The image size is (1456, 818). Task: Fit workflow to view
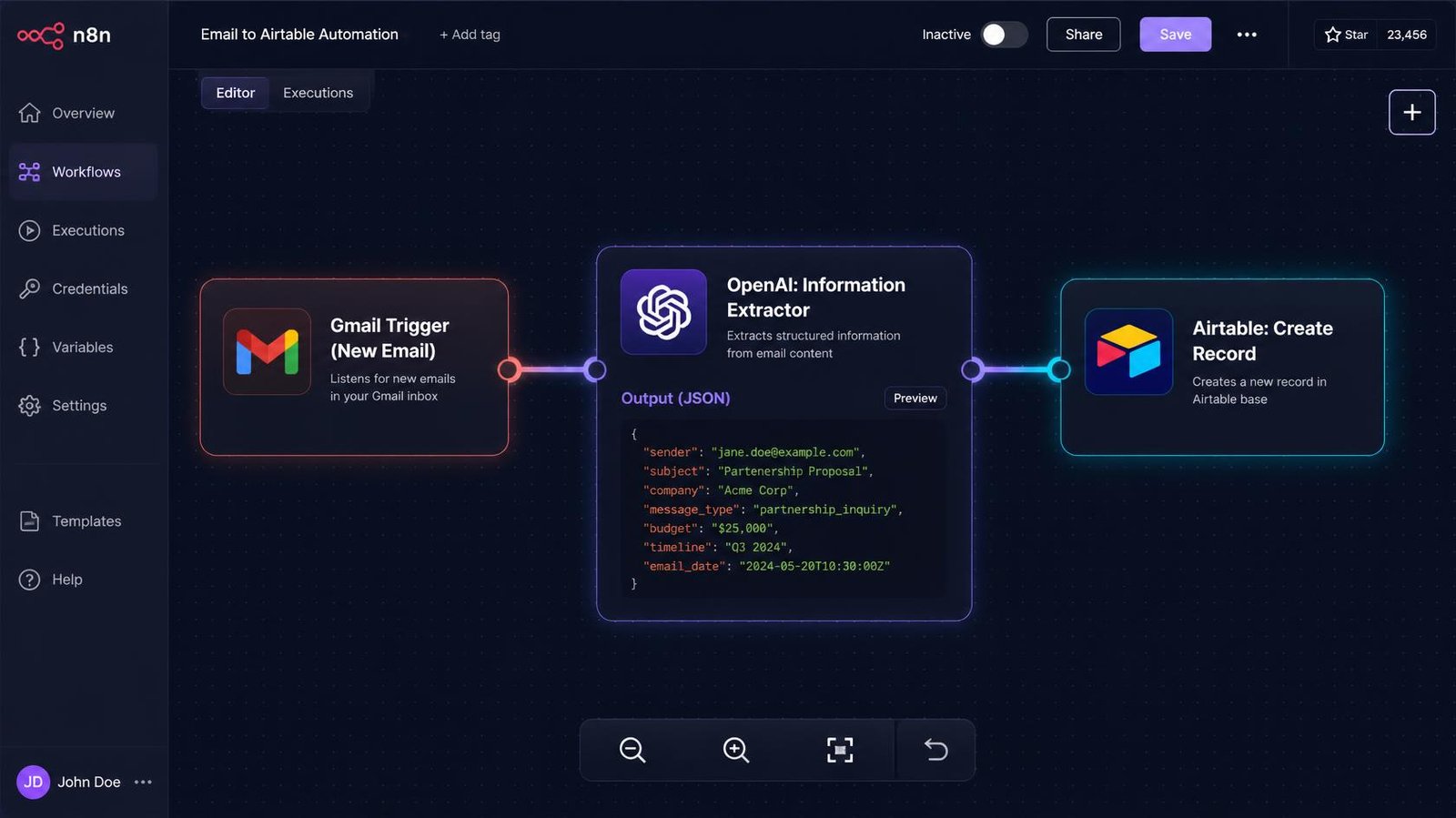840,750
